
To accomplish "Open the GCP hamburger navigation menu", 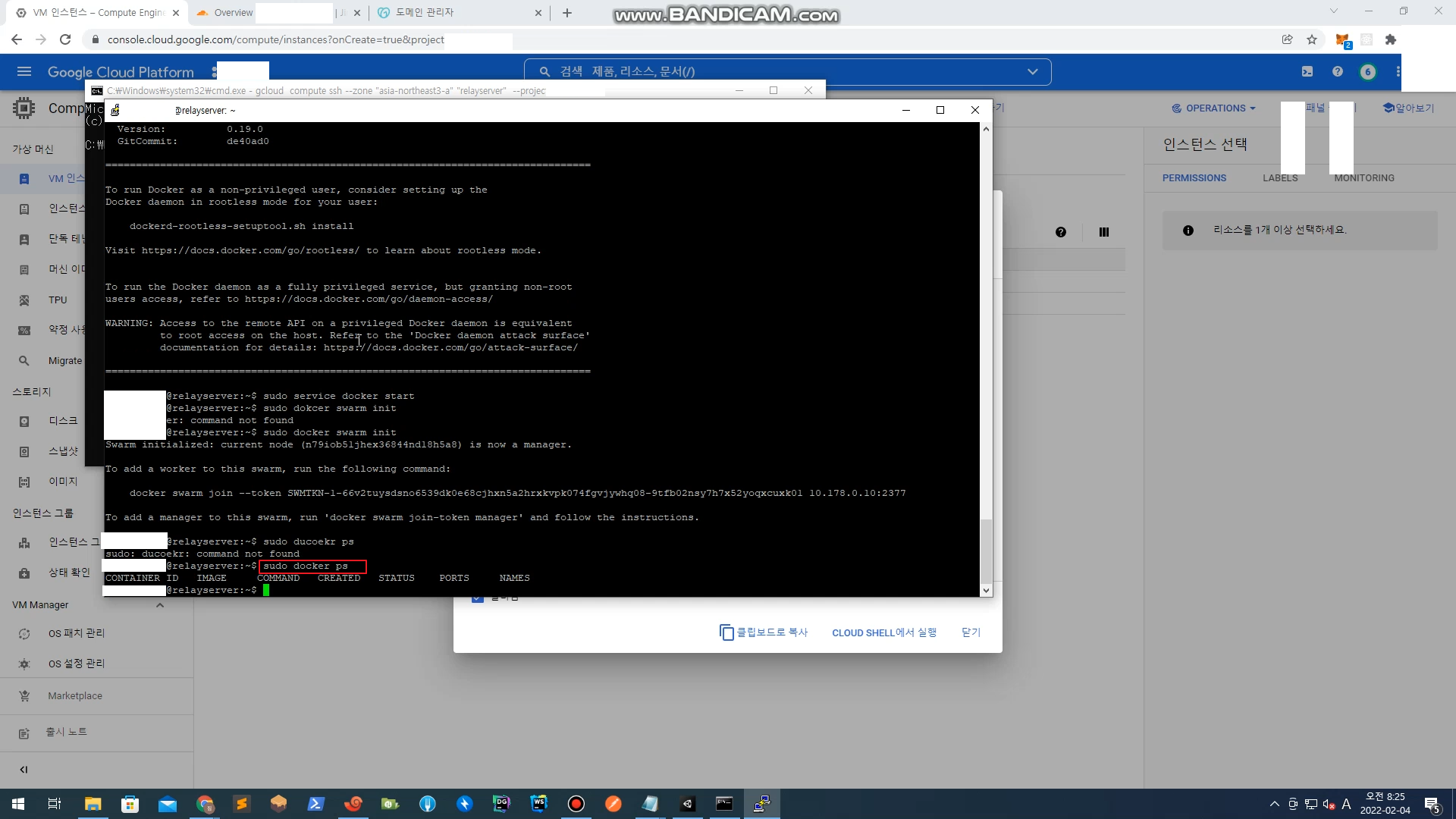I will (x=24, y=71).
